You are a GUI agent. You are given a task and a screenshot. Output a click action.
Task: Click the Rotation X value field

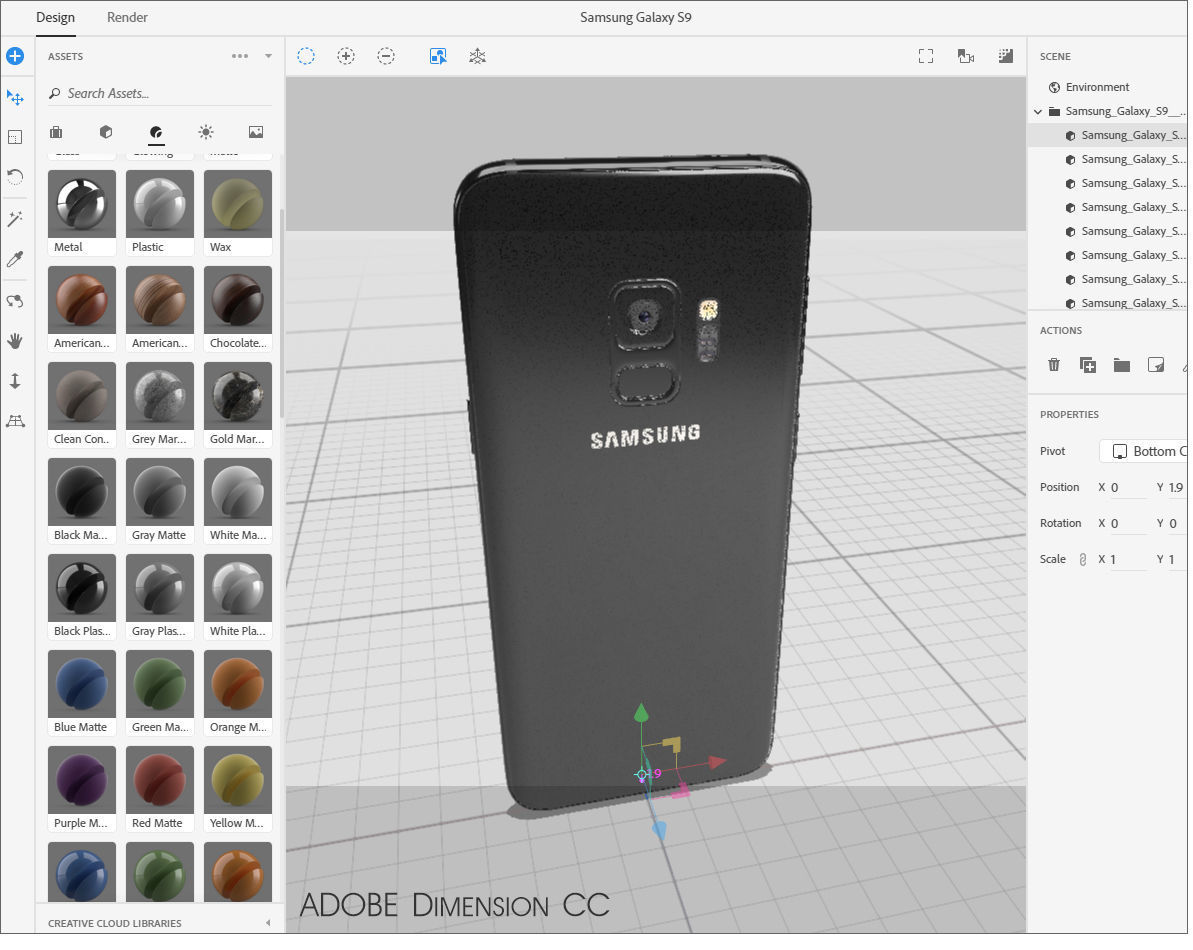click(1128, 523)
